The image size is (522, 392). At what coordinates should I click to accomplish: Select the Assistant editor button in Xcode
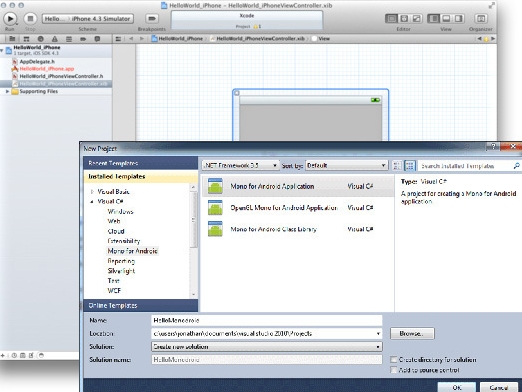coord(404,19)
